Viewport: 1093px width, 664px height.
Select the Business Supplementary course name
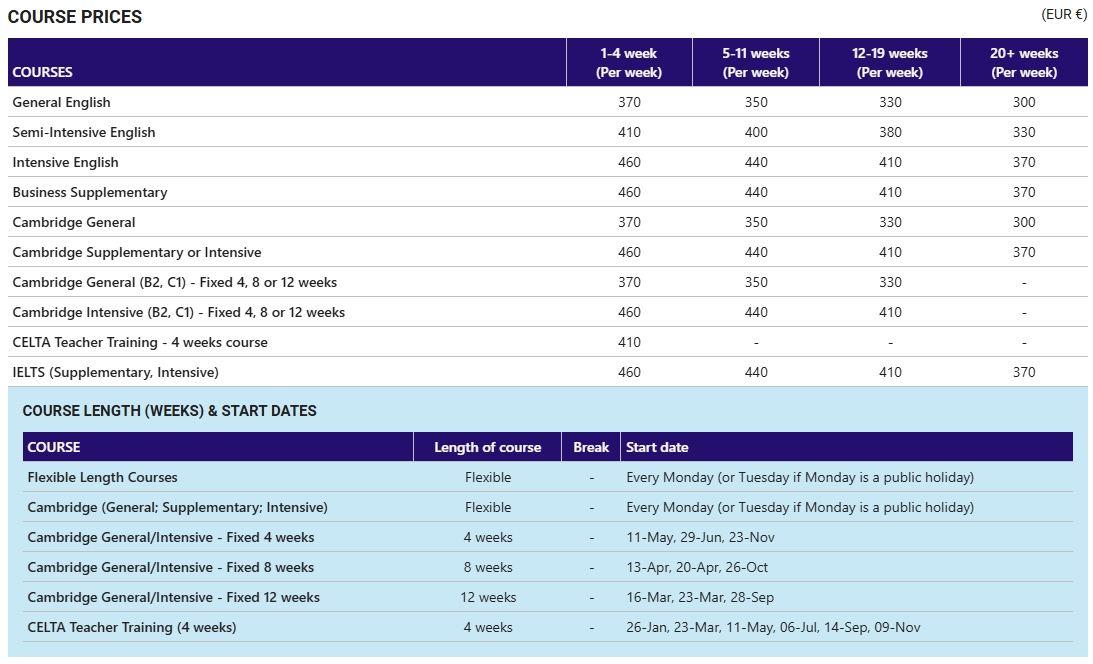90,192
